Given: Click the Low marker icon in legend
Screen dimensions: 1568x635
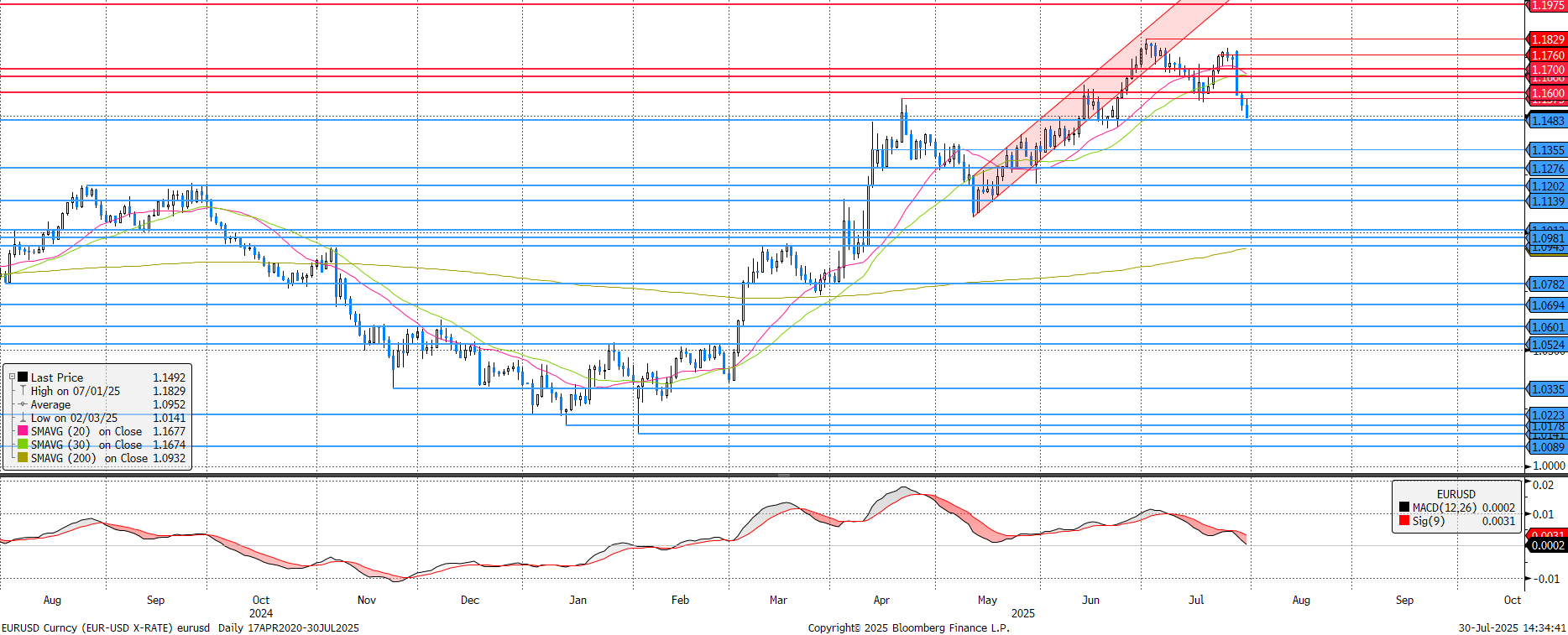Looking at the screenshot, I should tap(23, 418).
